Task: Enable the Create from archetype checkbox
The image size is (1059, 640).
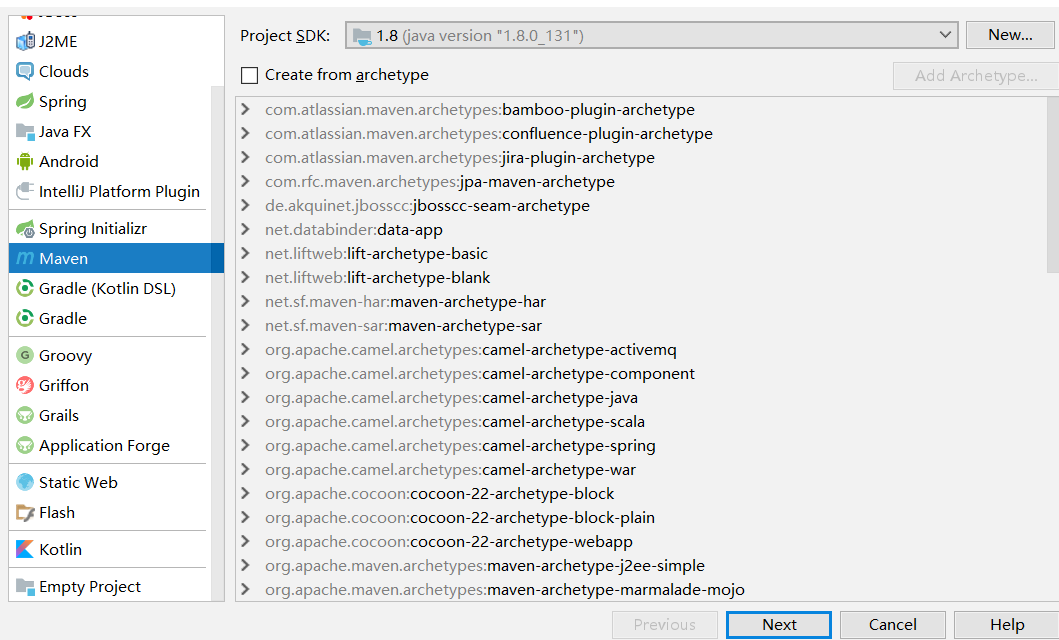Action: pyautogui.click(x=249, y=75)
